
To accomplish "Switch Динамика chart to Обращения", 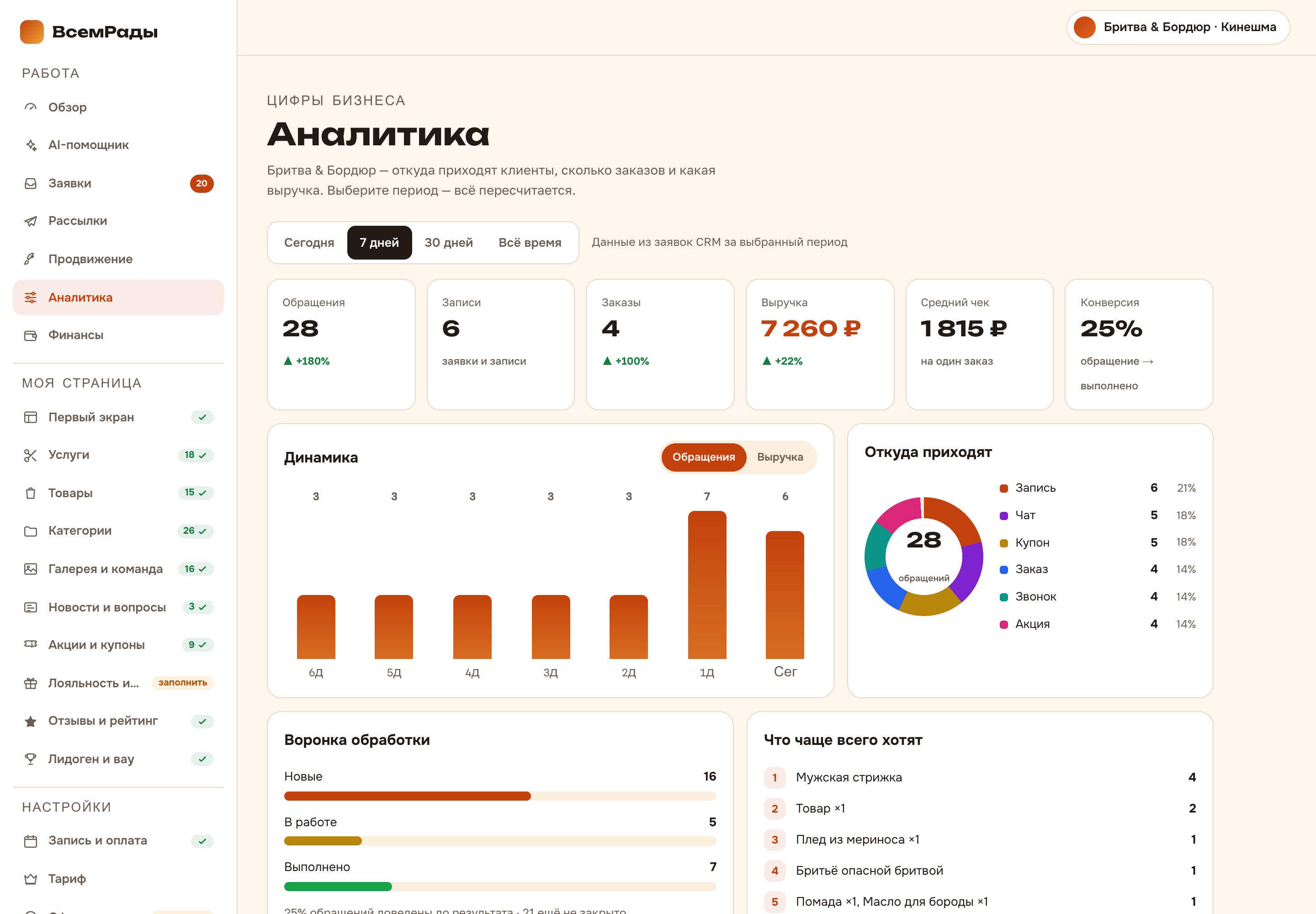I will [x=704, y=457].
